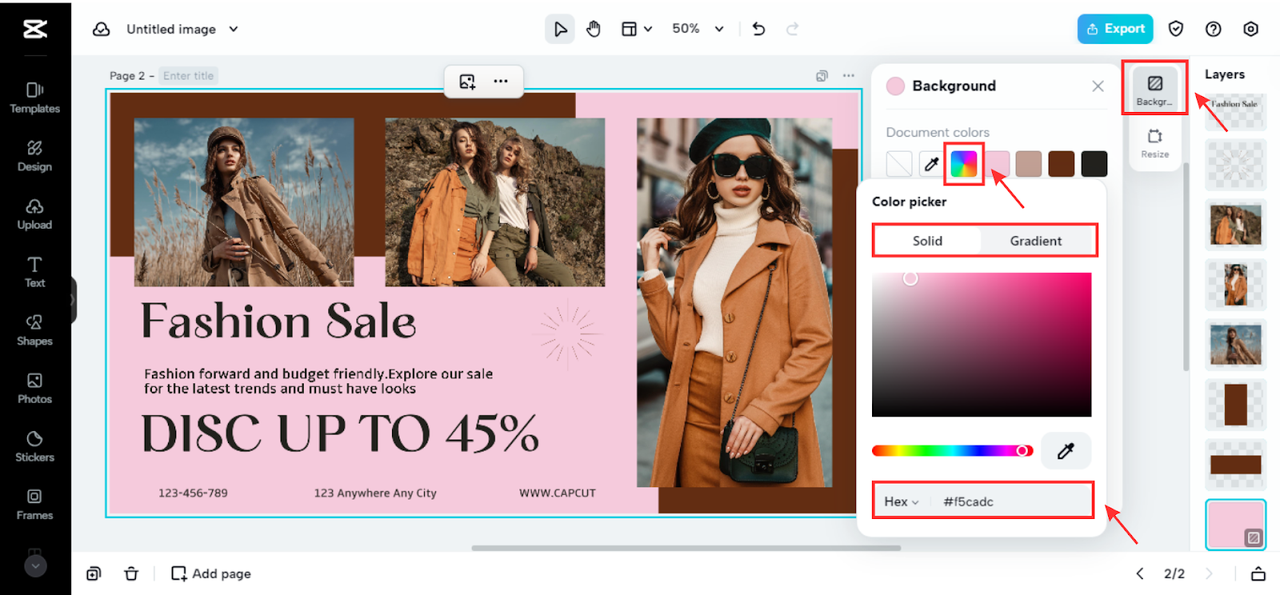Duplicate Page 2 using the copy icon
Screen dimensions: 1280x595
coord(821,75)
